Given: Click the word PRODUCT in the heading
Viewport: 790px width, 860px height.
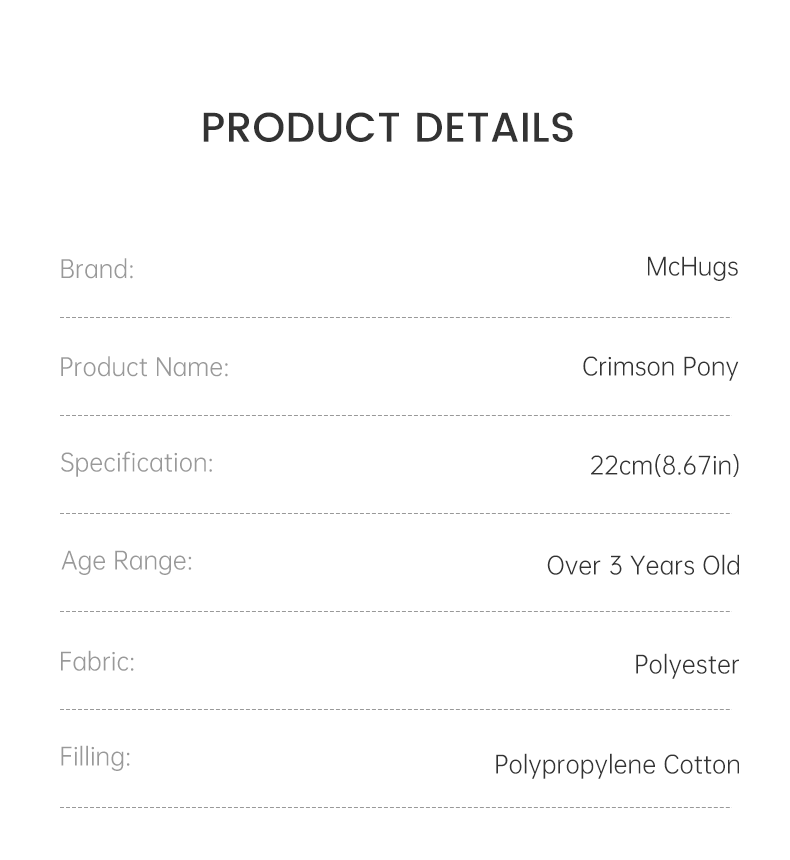Looking at the screenshot, I should (300, 128).
